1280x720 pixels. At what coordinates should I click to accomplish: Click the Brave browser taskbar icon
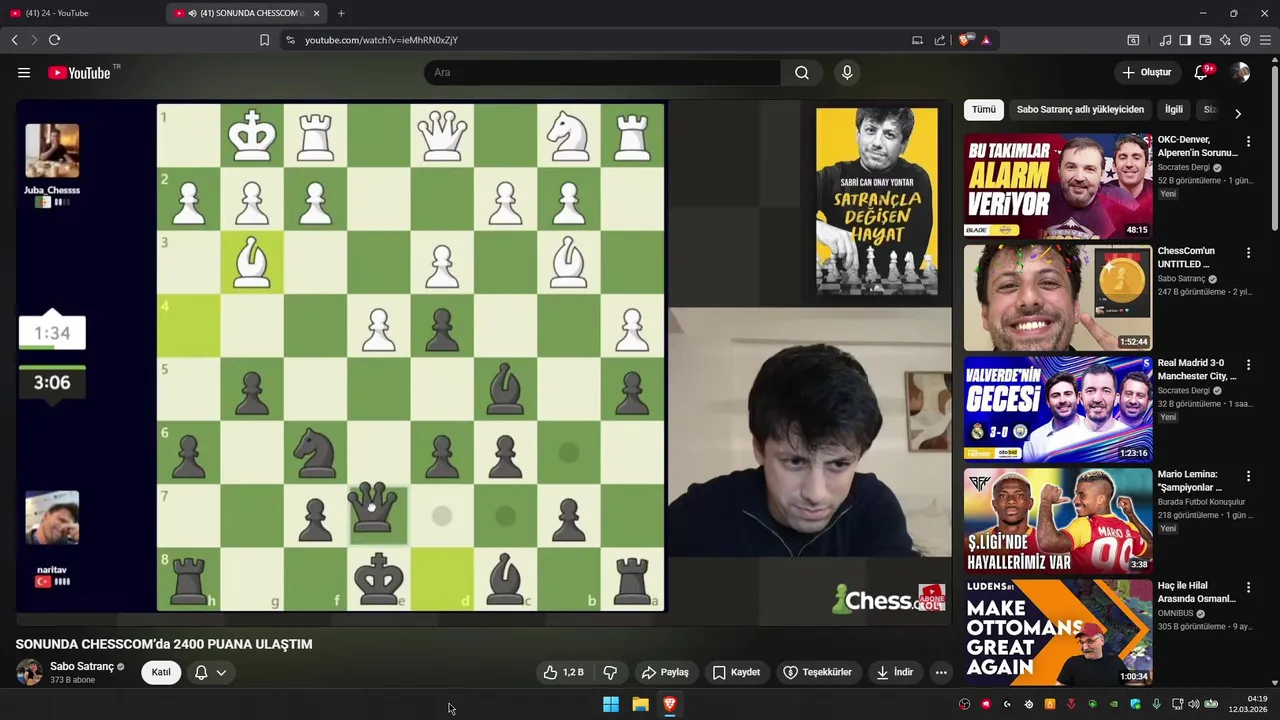(670, 704)
